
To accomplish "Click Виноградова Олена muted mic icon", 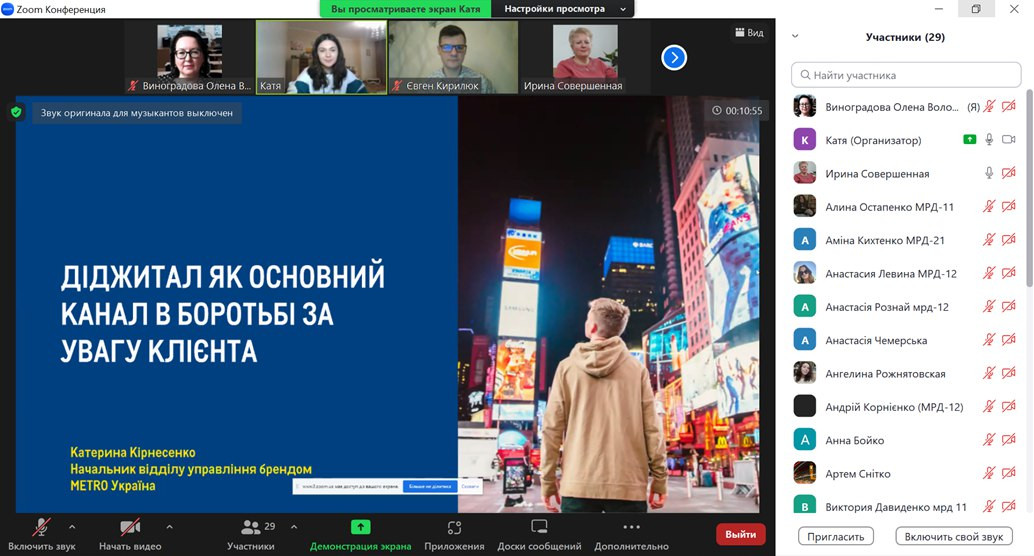I will click(x=989, y=106).
